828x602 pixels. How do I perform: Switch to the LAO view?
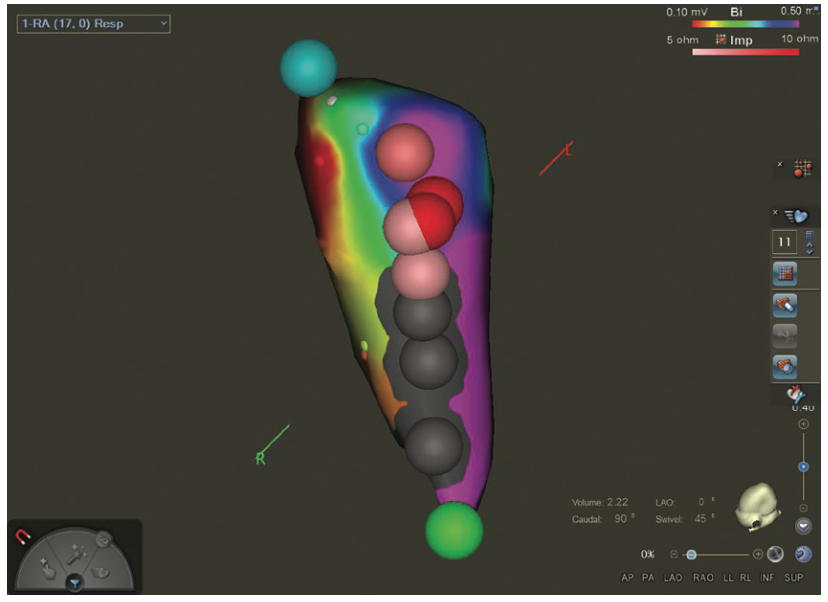click(672, 577)
